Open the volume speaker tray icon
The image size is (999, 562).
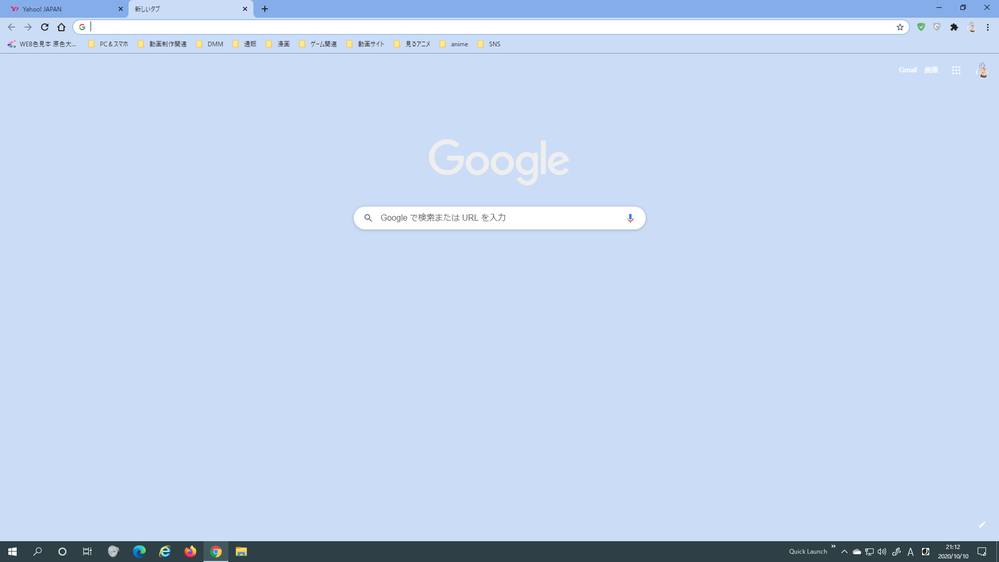(x=882, y=552)
